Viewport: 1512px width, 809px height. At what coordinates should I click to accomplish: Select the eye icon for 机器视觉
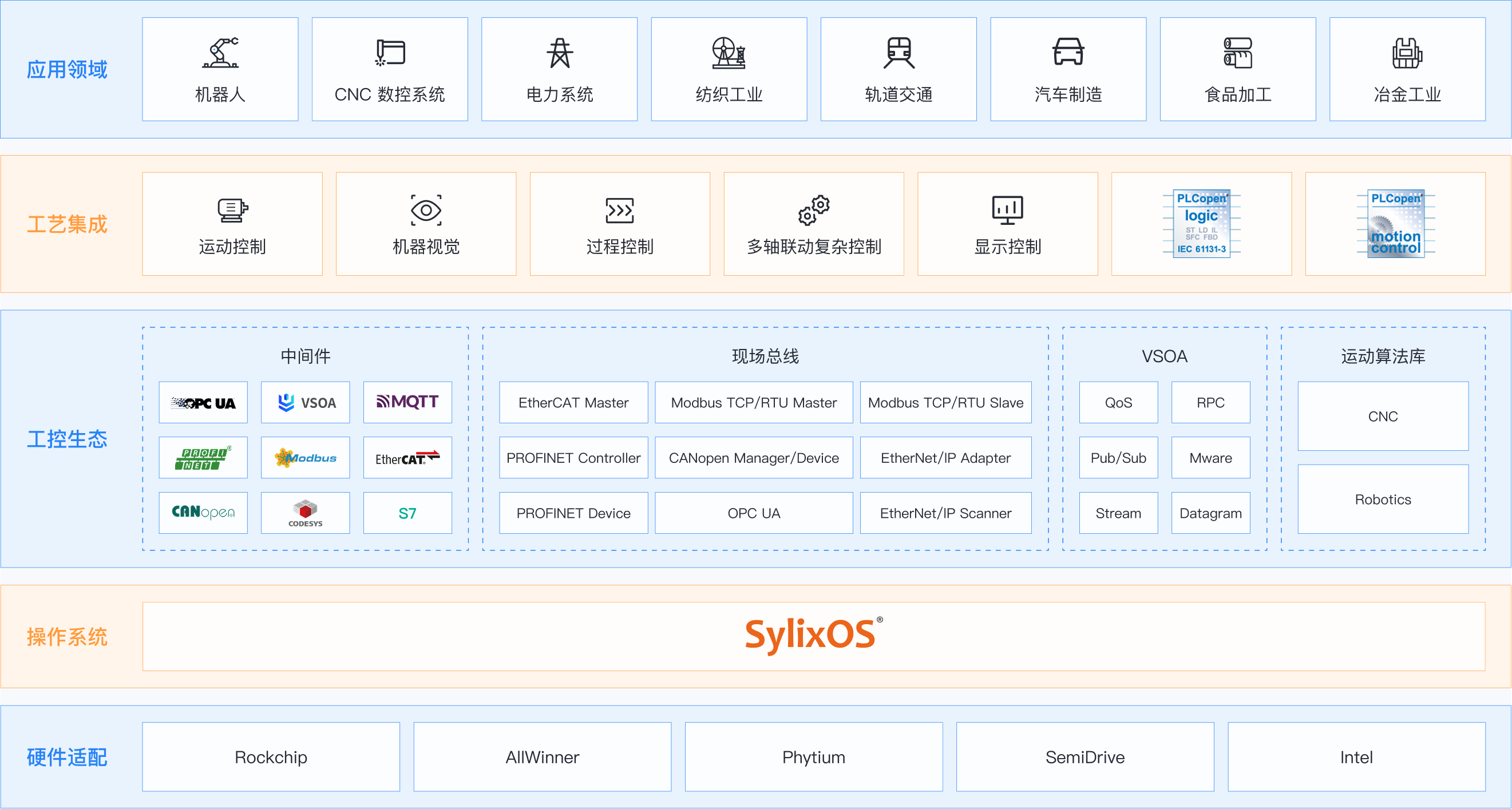click(426, 210)
